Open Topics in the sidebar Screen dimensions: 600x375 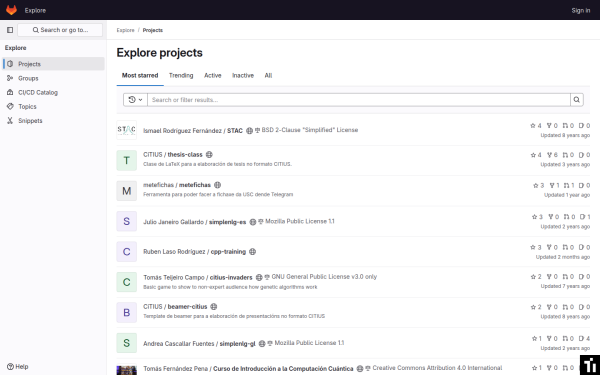point(54,106)
